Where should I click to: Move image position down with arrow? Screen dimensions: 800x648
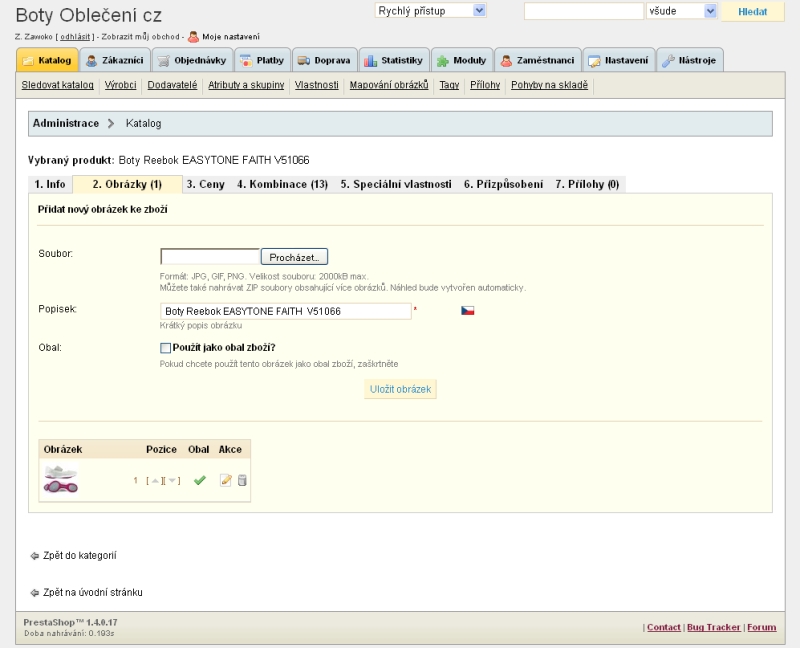click(172, 481)
